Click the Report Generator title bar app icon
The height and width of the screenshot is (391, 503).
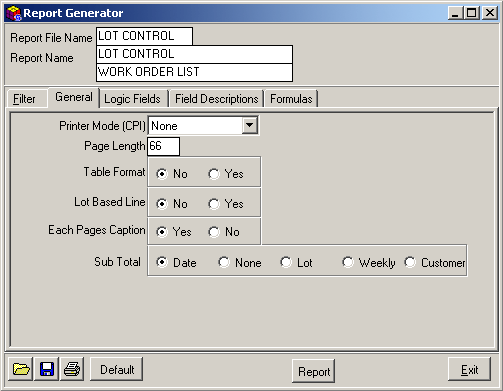point(14,13)
